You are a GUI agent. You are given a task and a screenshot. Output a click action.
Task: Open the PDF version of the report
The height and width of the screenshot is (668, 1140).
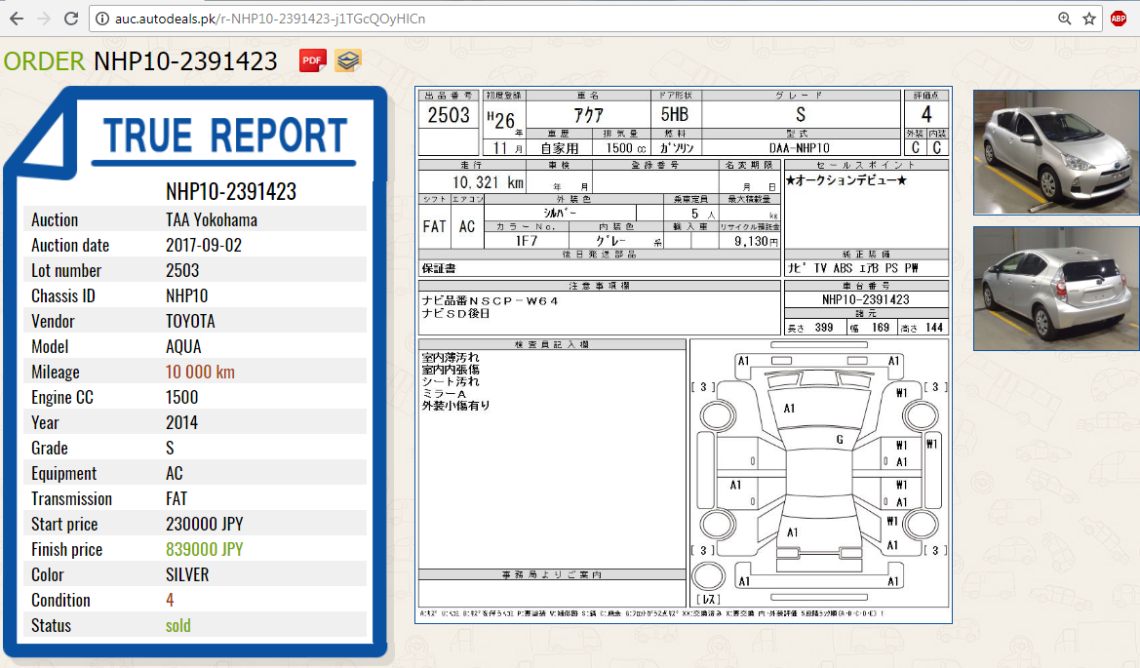(311, 61)
